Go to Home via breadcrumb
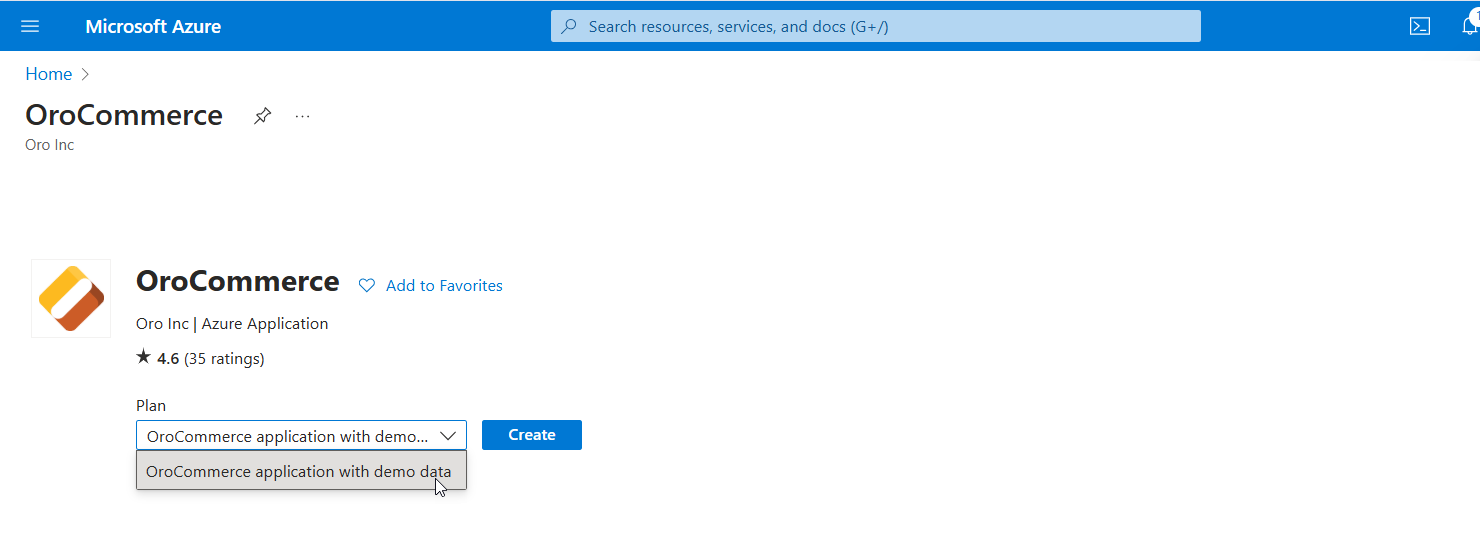Image resolution: width=1481 pixels, height=537 pixels. tap(48, 74)
